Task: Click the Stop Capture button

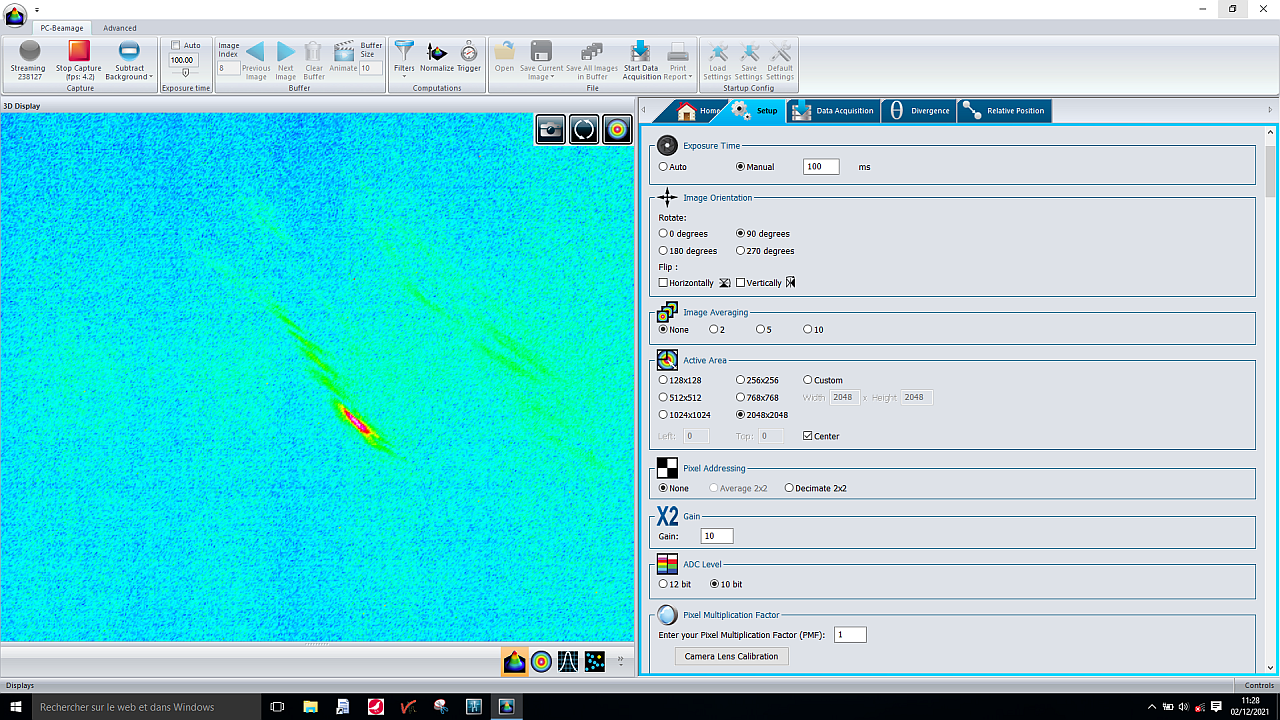Action: (x=78, y=57)
